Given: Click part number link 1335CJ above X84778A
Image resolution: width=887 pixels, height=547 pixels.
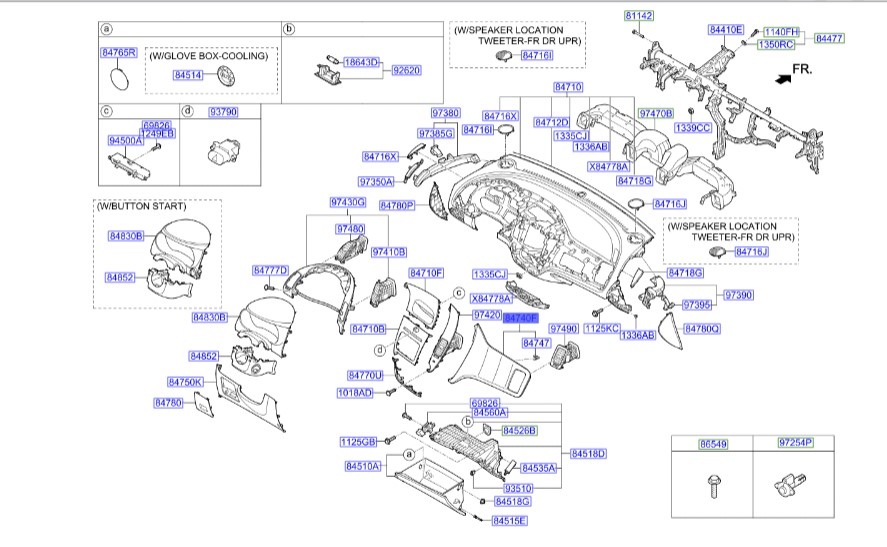Looking at the screenshot, I should 490,274.
